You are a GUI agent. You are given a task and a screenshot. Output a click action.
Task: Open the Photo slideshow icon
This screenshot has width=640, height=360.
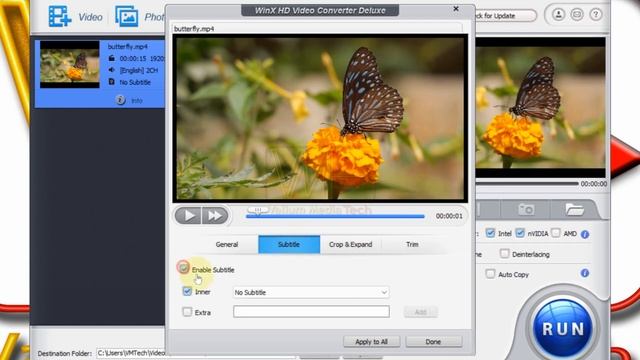pyautogui.click(x=127, y=16)
